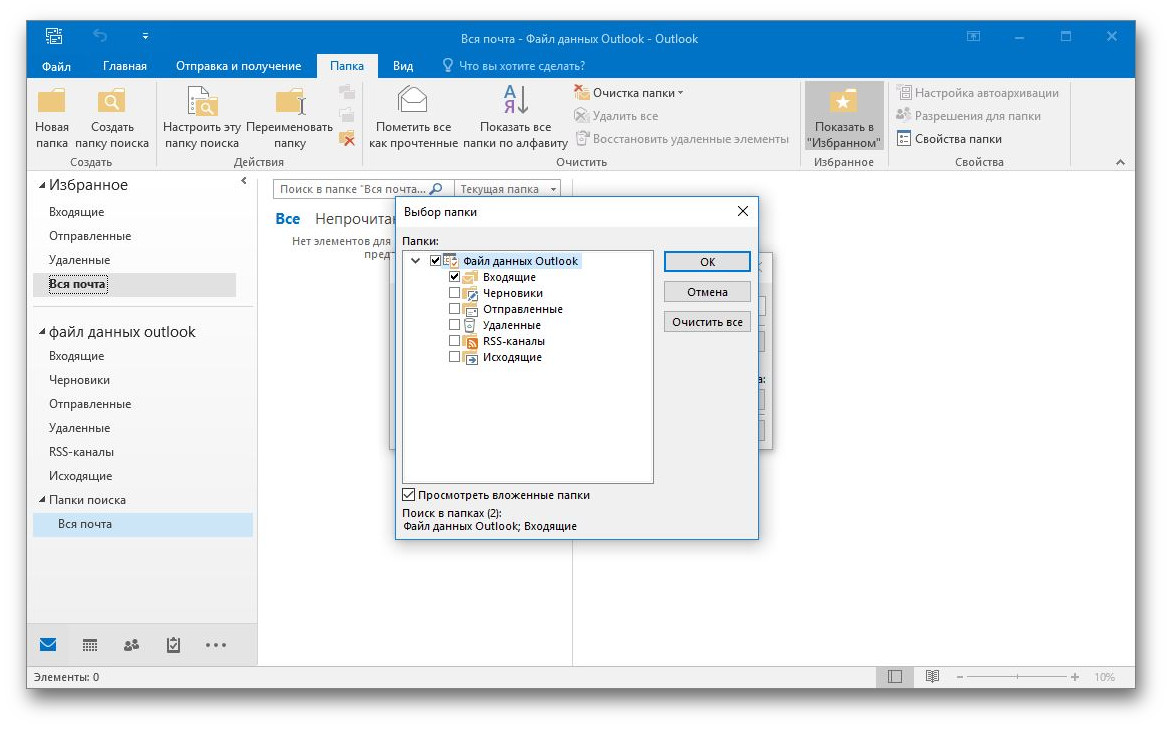Open Tasks view in bottom navigation bar
Viewport: 1170px width, 729px height.
pos(173,646)
